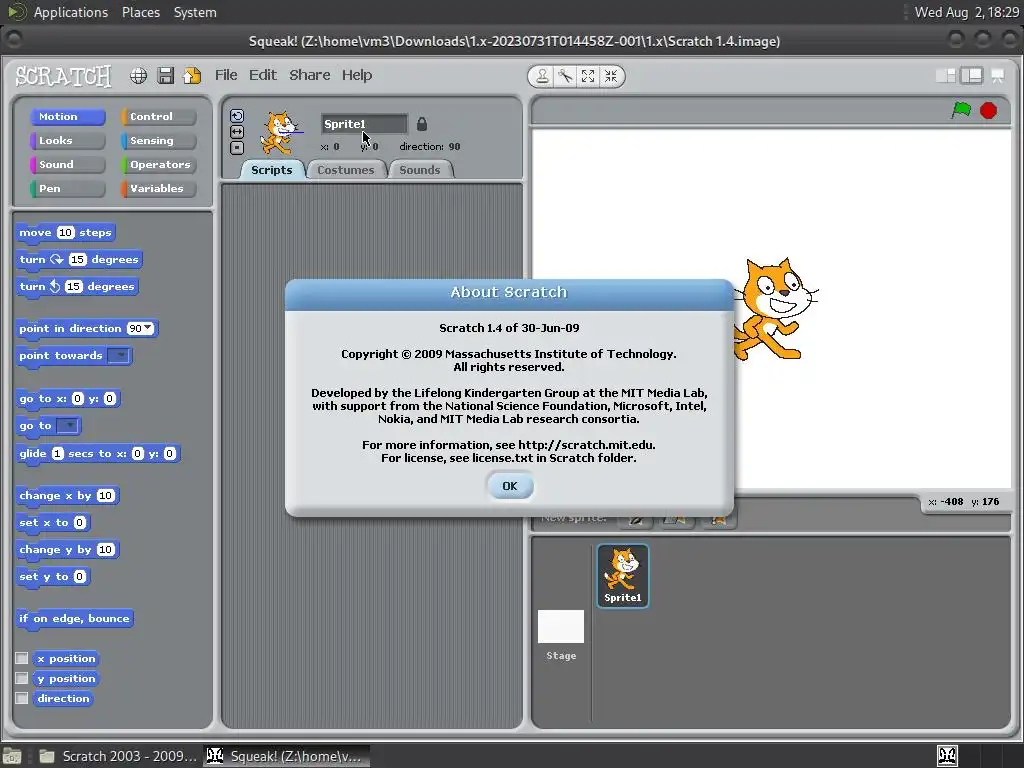Image resolution: width=1024 pixels, height=768 pixels.
Task: Open the go to target dropdown
Action: pos(67,426)
